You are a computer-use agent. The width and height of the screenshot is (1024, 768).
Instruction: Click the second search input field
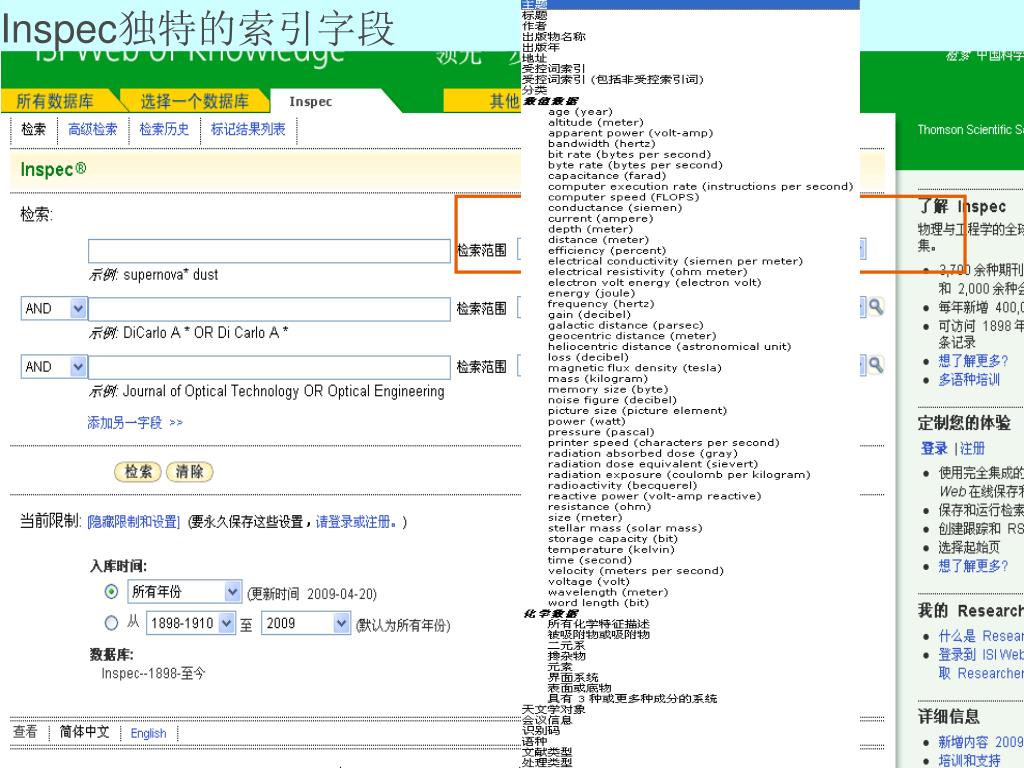[x=269, y=308]
